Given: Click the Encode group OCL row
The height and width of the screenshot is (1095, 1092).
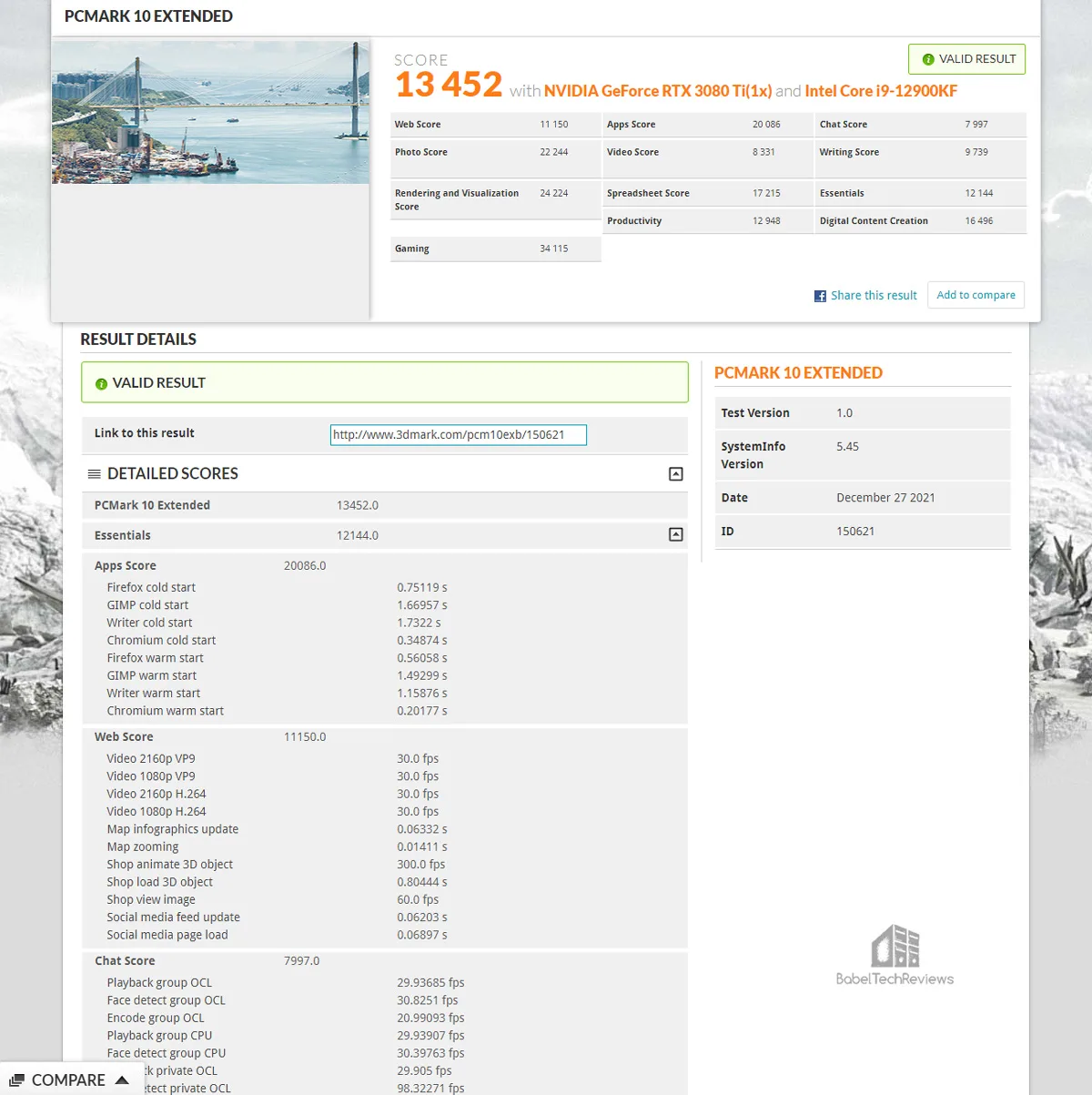Looking at the screenshot, I should coord(385,1018).
